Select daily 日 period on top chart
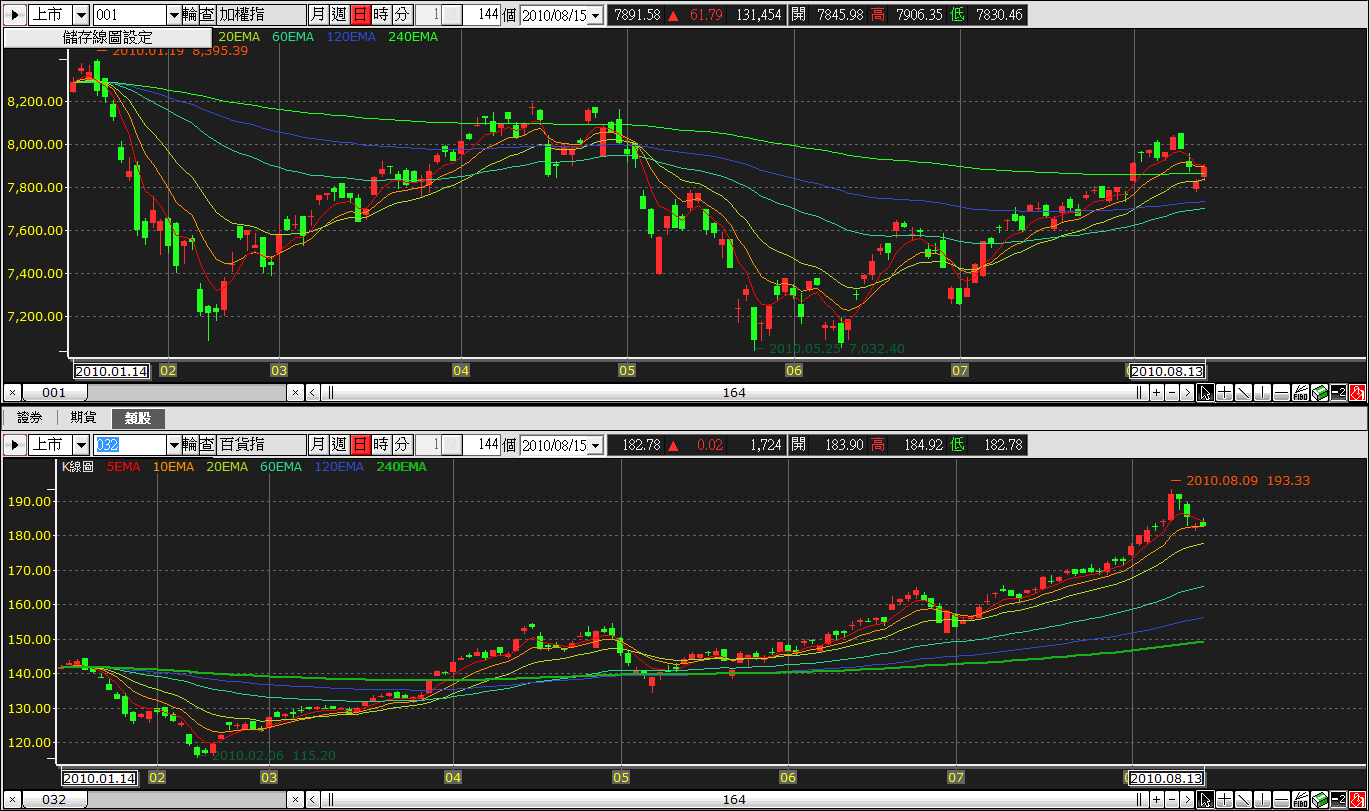Screen dimensions: 1370x811 coord(360,15)
